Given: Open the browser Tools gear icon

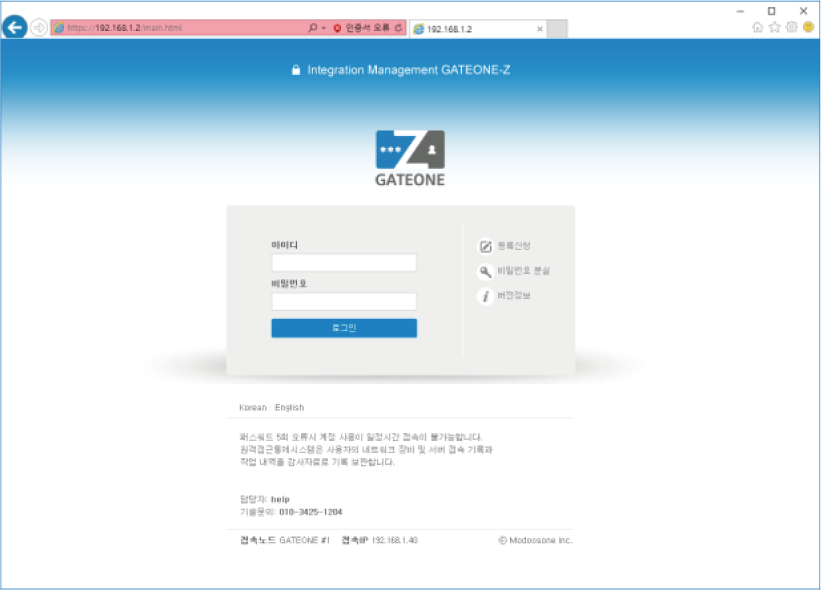Looking at the screenshot, I should tap(793, 27).
